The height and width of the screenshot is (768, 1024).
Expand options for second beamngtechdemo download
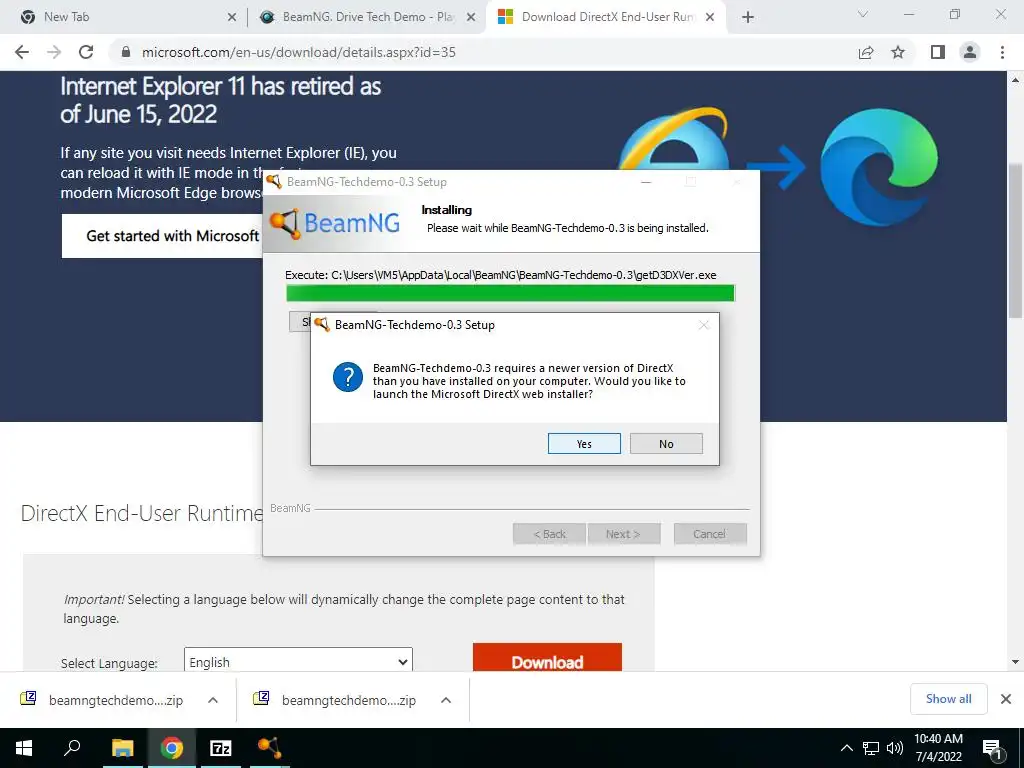(446, 700)
